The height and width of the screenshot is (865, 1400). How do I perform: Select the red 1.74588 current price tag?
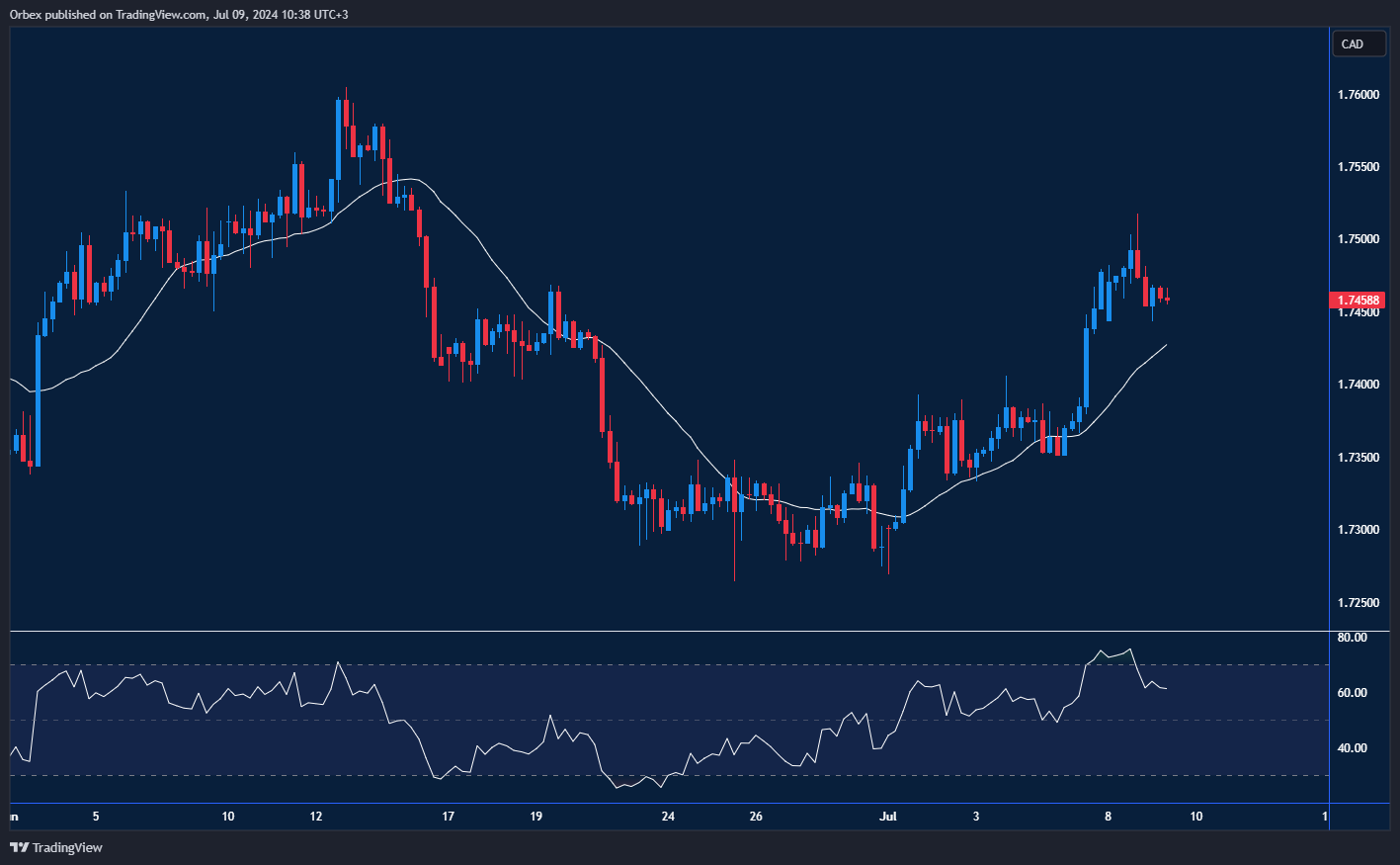coord(1358,301)
